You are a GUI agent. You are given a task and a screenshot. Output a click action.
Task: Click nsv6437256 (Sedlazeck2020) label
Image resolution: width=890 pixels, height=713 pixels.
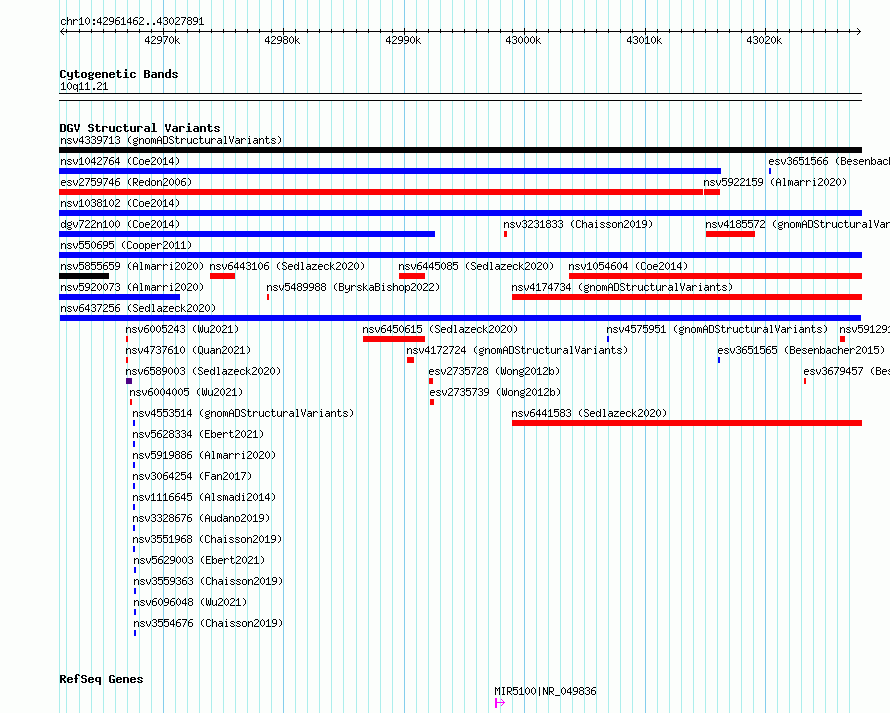138,308
